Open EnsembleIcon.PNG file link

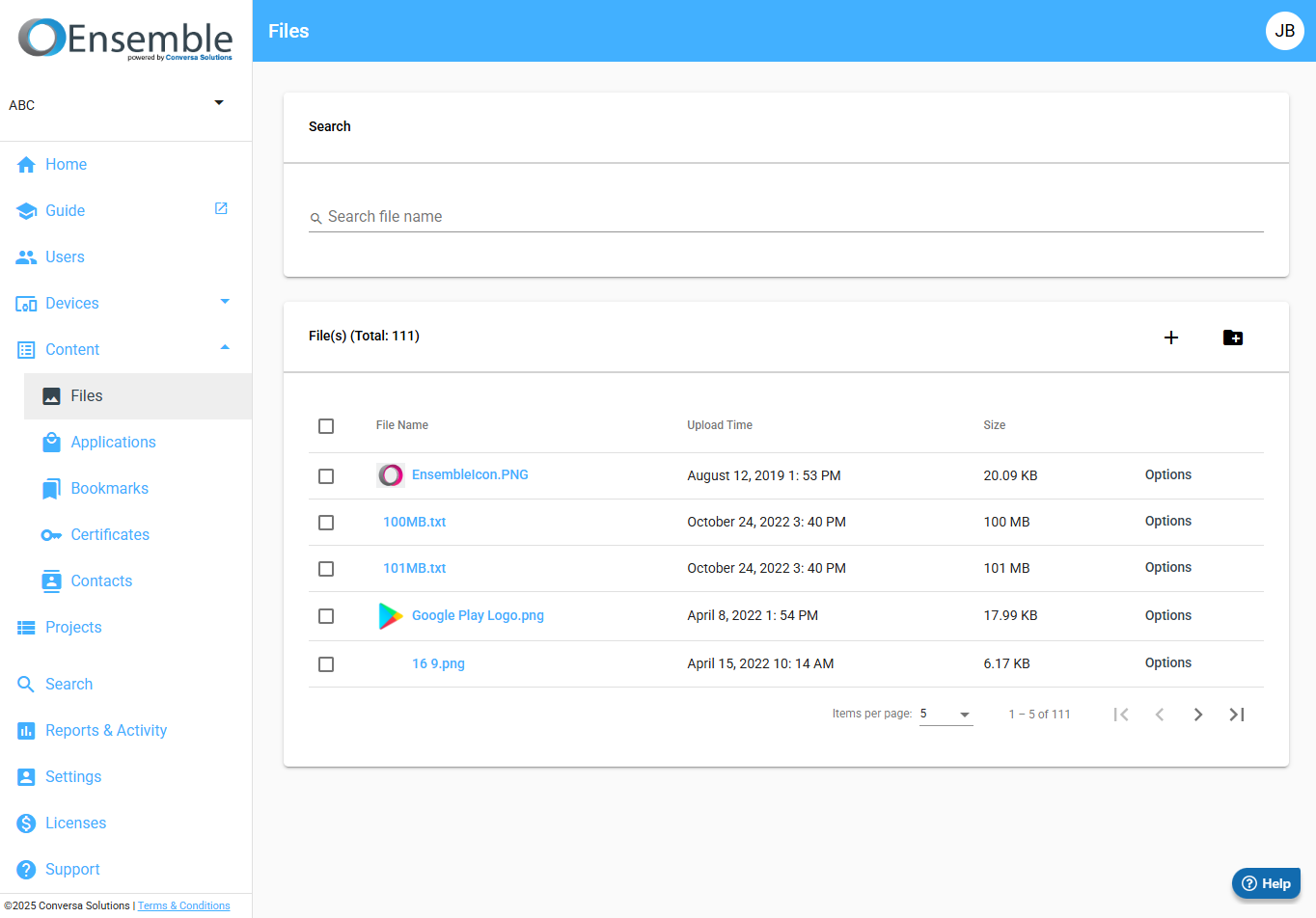(470, 474)
